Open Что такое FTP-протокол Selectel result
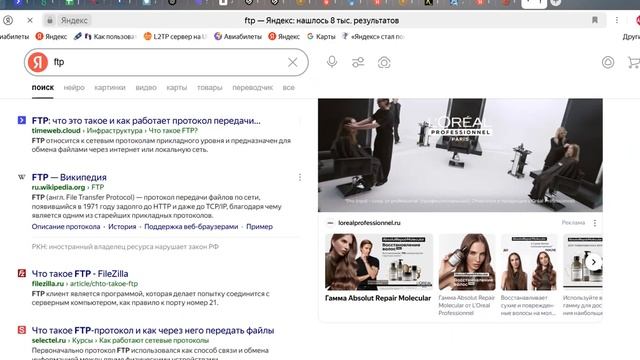 (153, 330)
